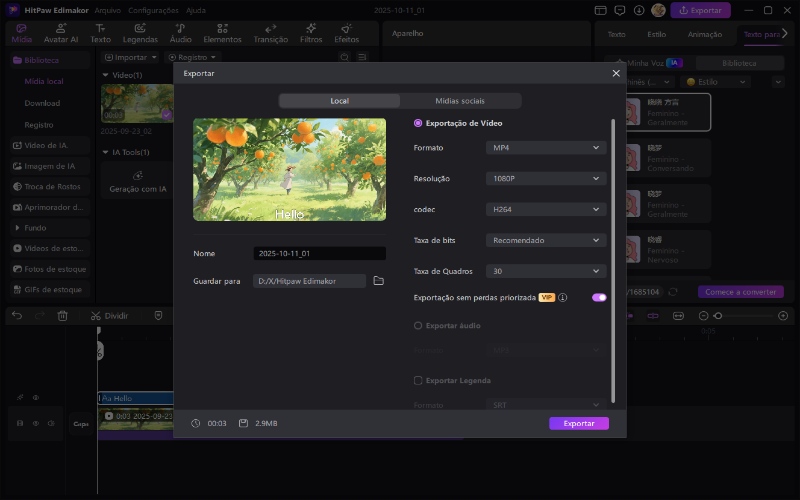Open the Filtros panel
800x500 pixels.
(311, 34)
